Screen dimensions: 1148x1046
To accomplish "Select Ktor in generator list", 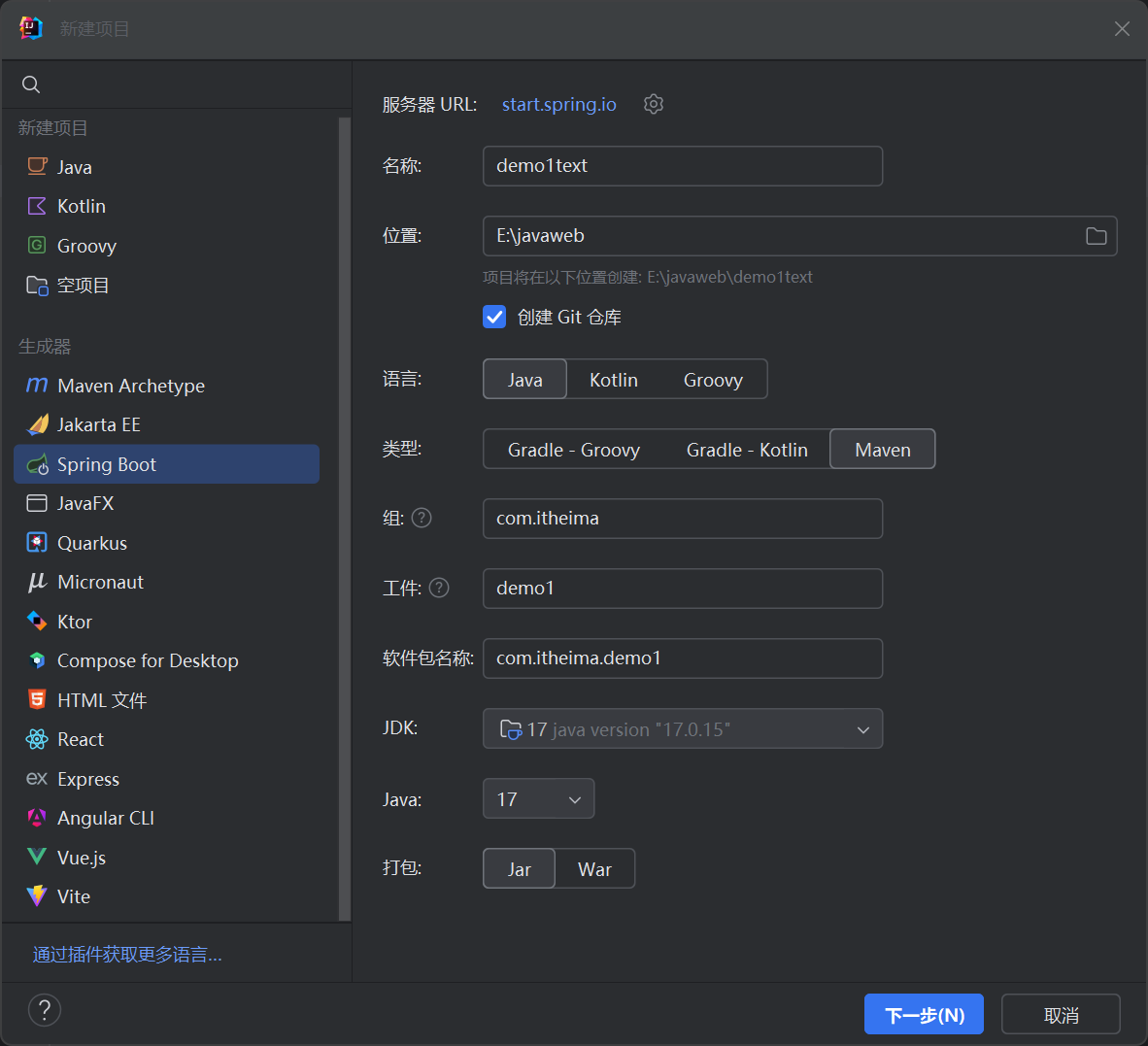I will tap(166, 622).
